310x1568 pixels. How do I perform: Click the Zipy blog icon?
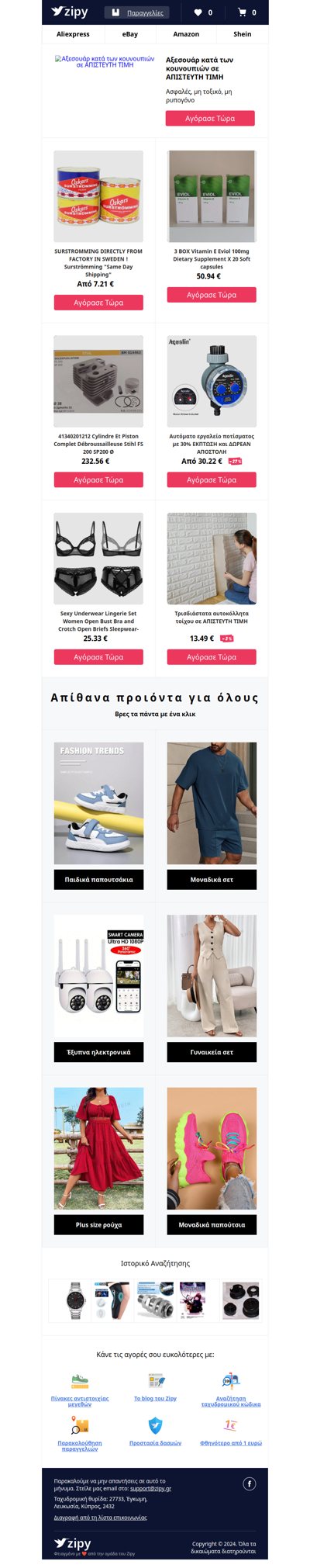click(155, 1381)
